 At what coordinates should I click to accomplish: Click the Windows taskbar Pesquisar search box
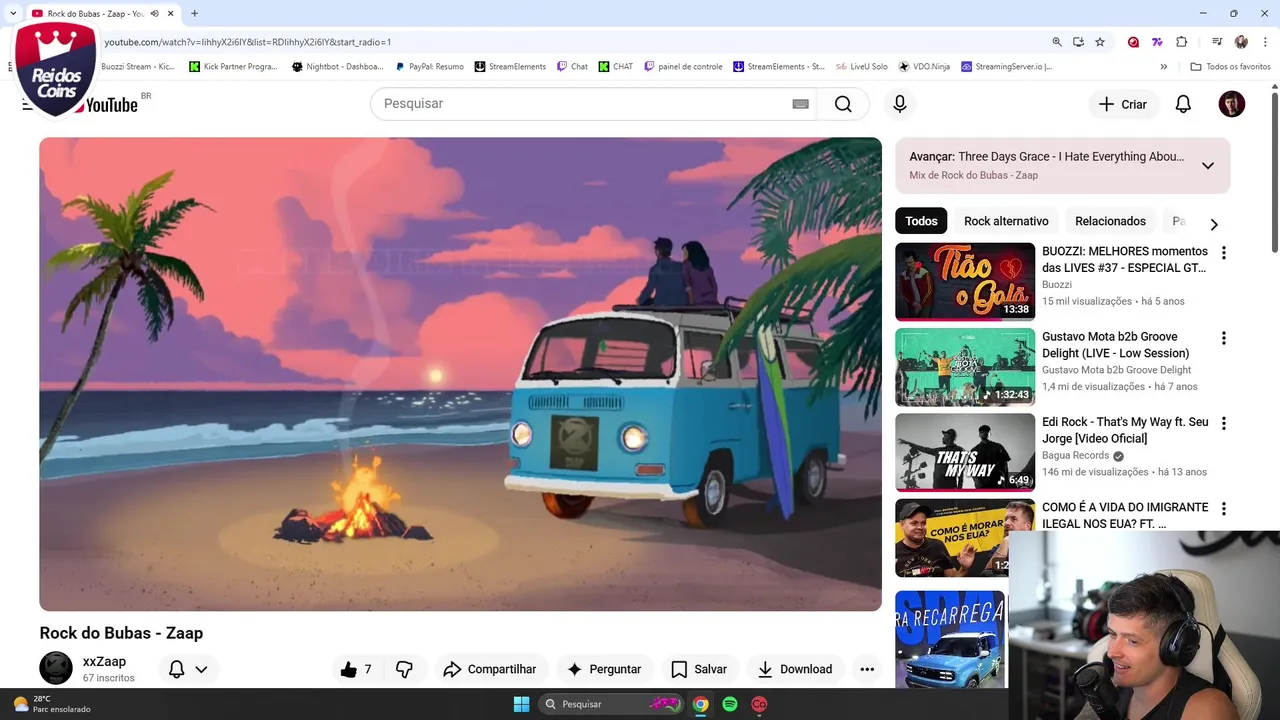tap(612, 704)
